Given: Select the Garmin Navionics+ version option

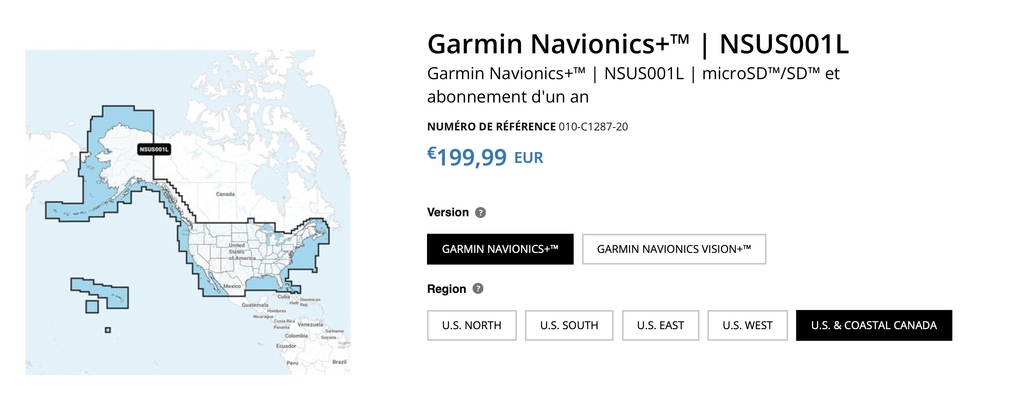Looking at the screenshot, I should pyautogui.click(x=500, y=249).
